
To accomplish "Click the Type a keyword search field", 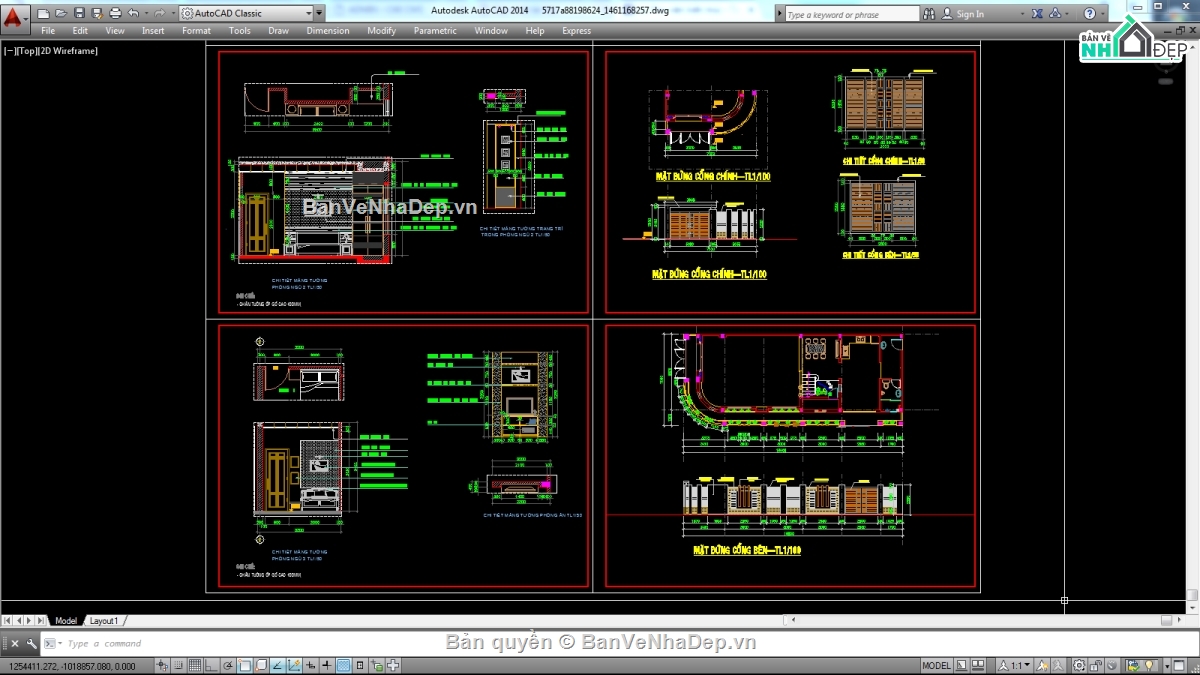I will point(850,14).
